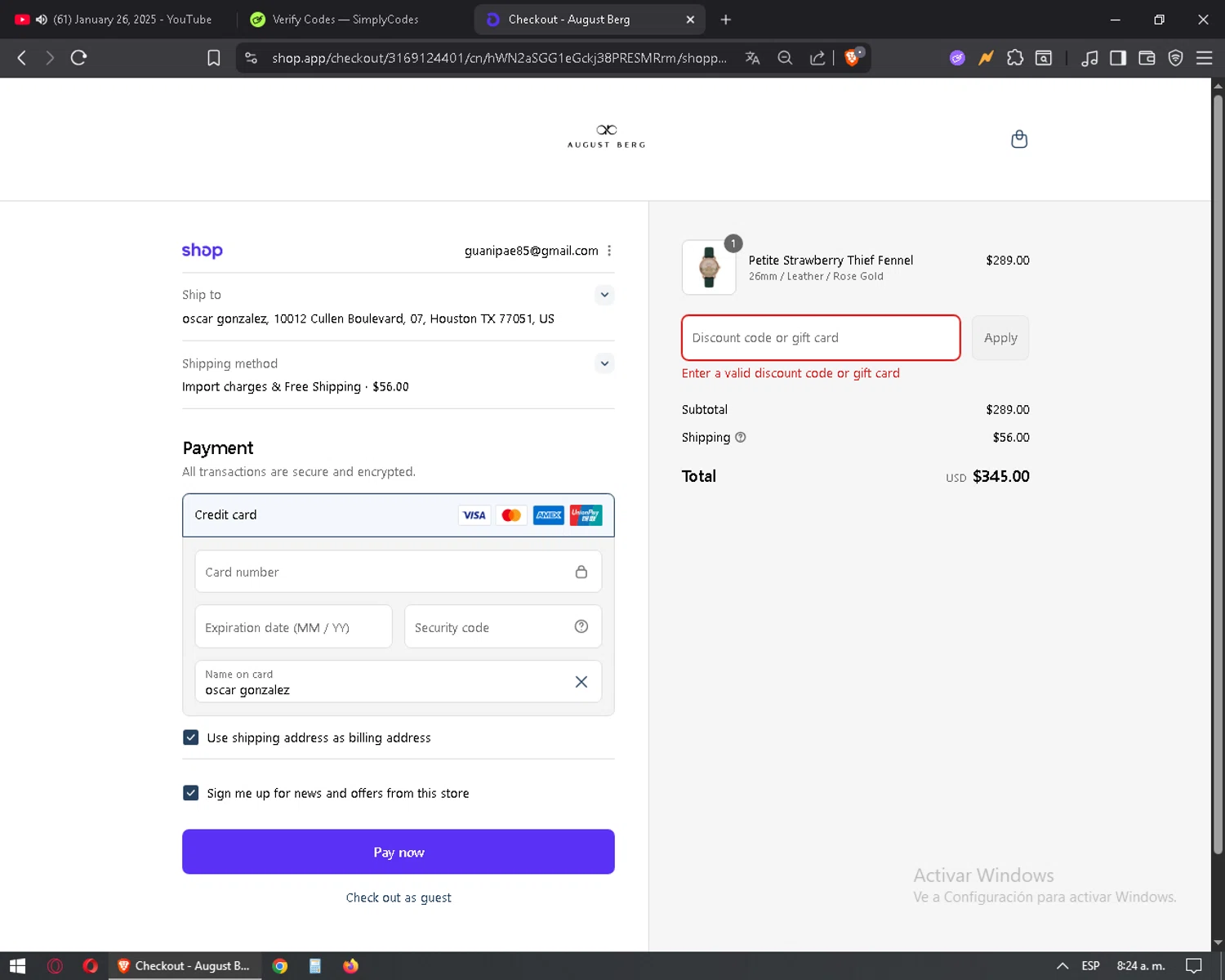This screenshot has height=980, width=1225.
Task: Click the security code help icon
Action: pyautogui.click(x=581, y=626)
